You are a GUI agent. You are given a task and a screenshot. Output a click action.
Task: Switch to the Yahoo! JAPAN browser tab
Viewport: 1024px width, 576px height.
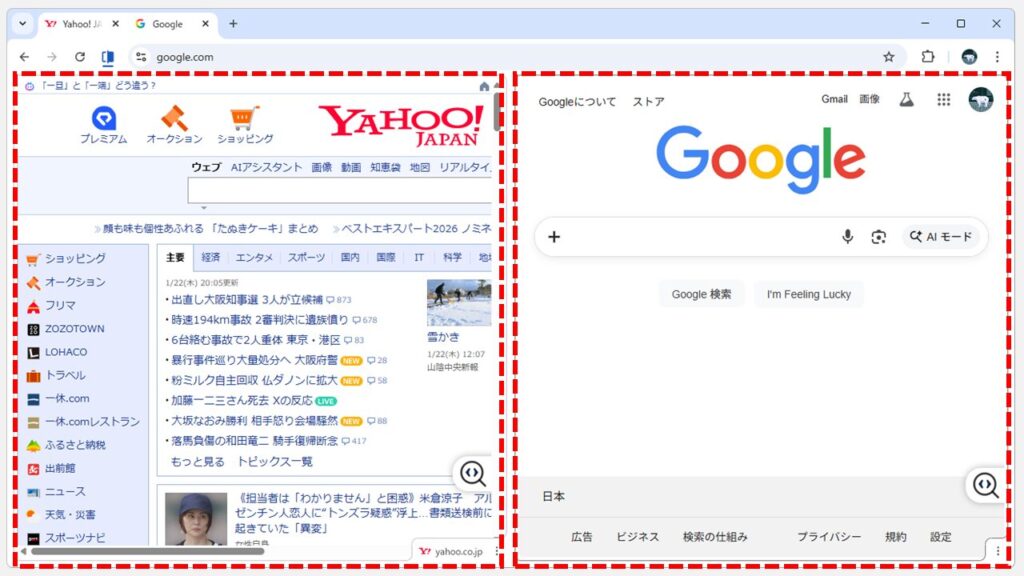click(80, 22)
